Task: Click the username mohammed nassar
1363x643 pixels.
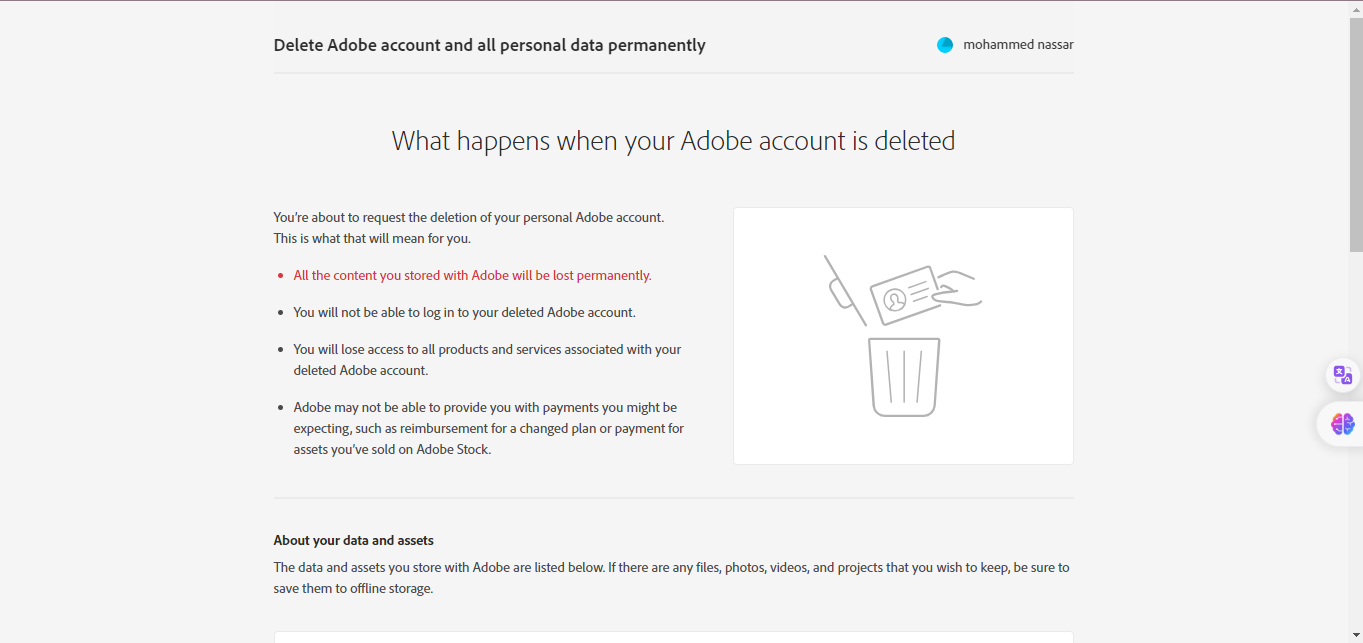Action: tap(1018, 45)
